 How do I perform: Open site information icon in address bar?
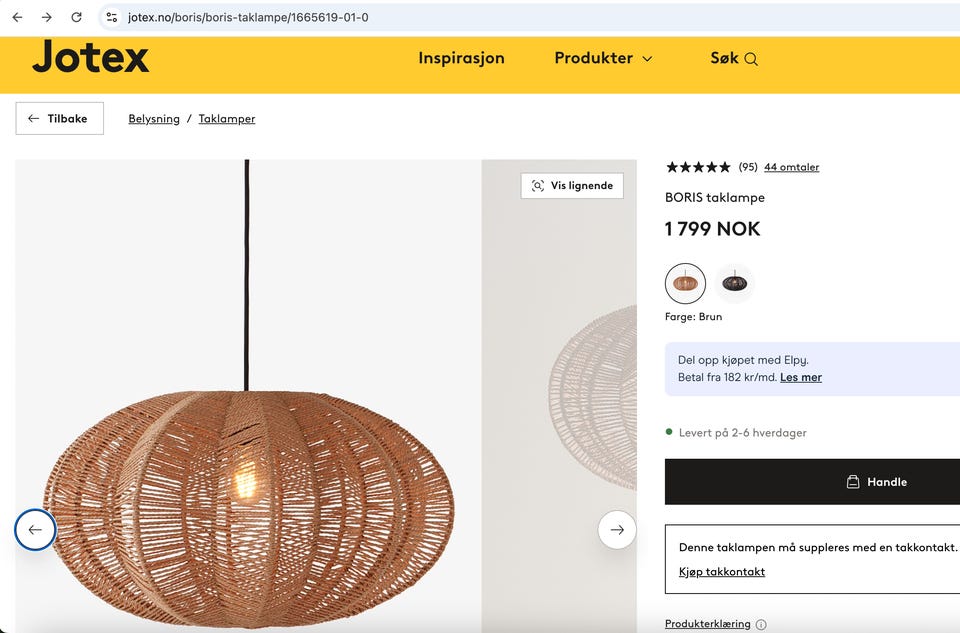[x=112, y=17]
